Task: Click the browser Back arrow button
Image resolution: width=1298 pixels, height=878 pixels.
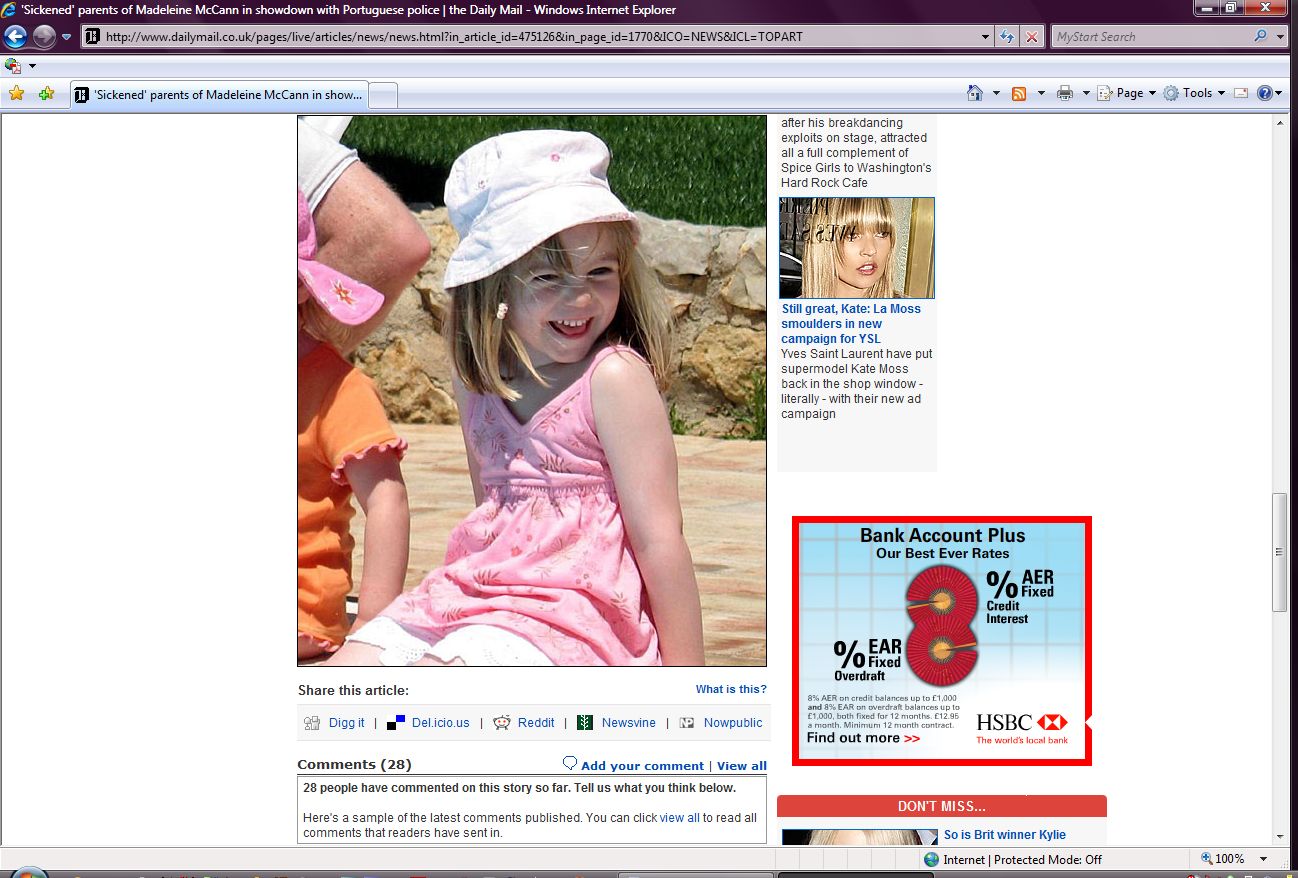Action: click(x=15, y=37)
